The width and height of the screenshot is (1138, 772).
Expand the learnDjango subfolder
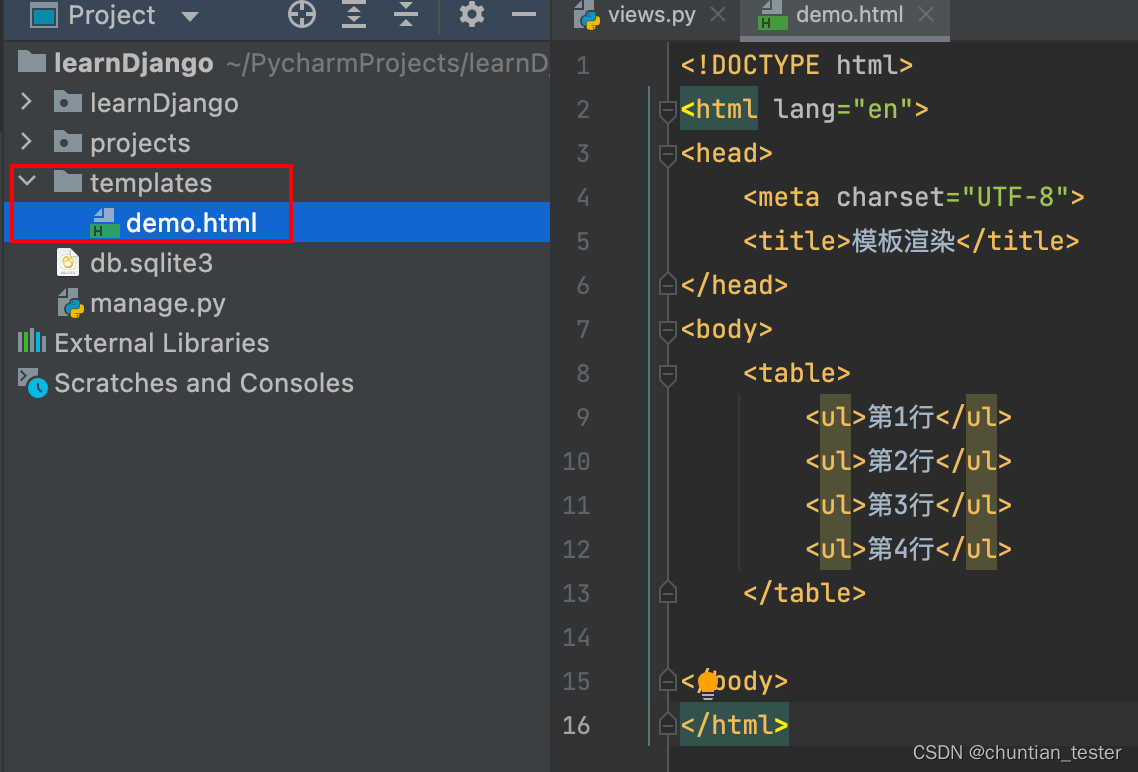(x=24, y=102)
